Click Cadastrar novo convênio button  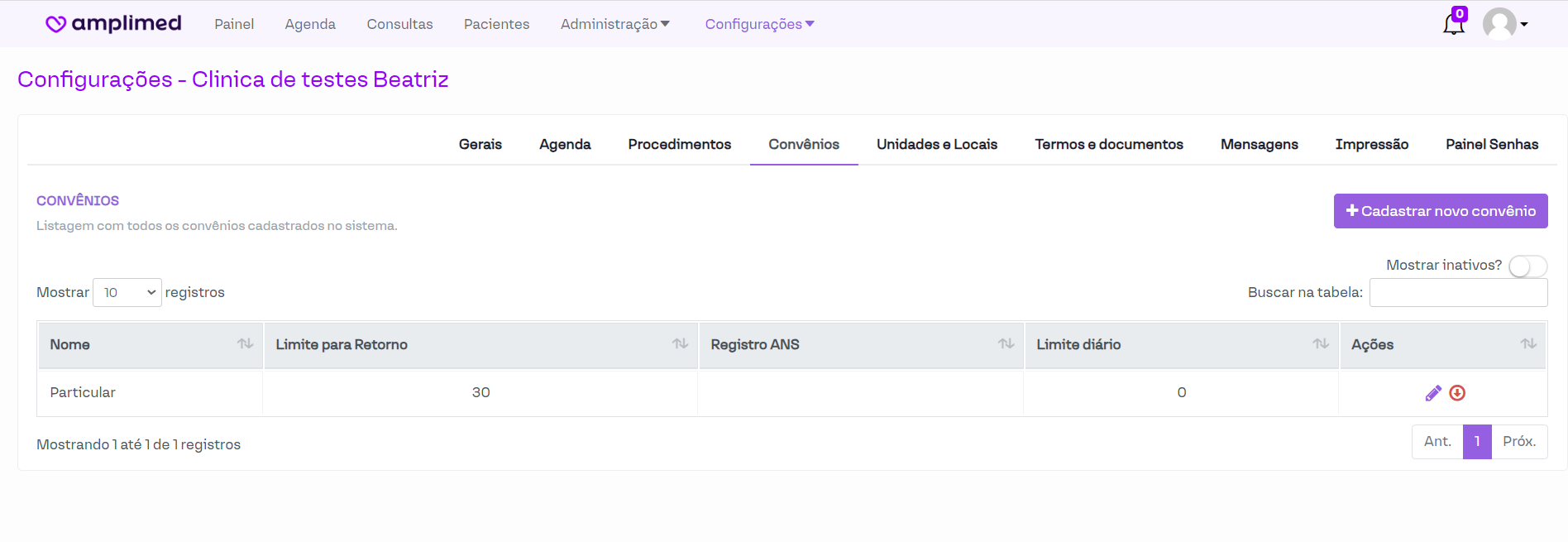[x=1440, y=211]
